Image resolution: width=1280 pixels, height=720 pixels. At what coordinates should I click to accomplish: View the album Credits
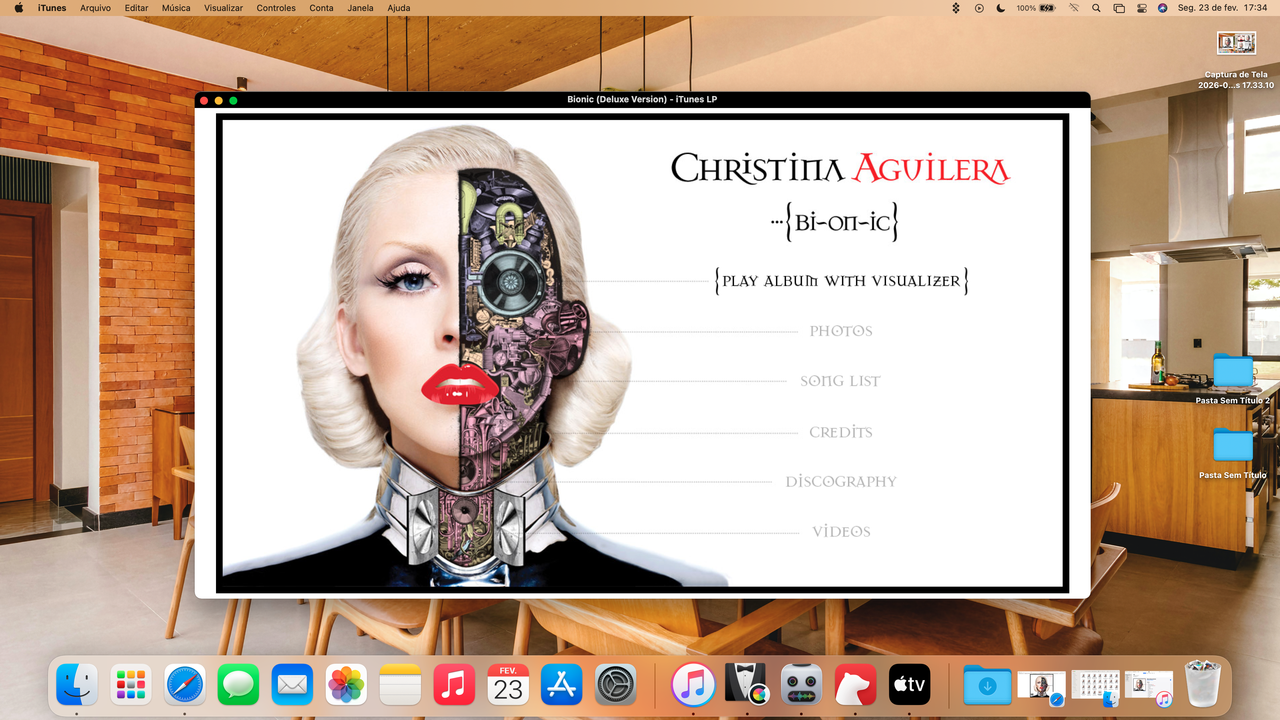pos(841,432)
